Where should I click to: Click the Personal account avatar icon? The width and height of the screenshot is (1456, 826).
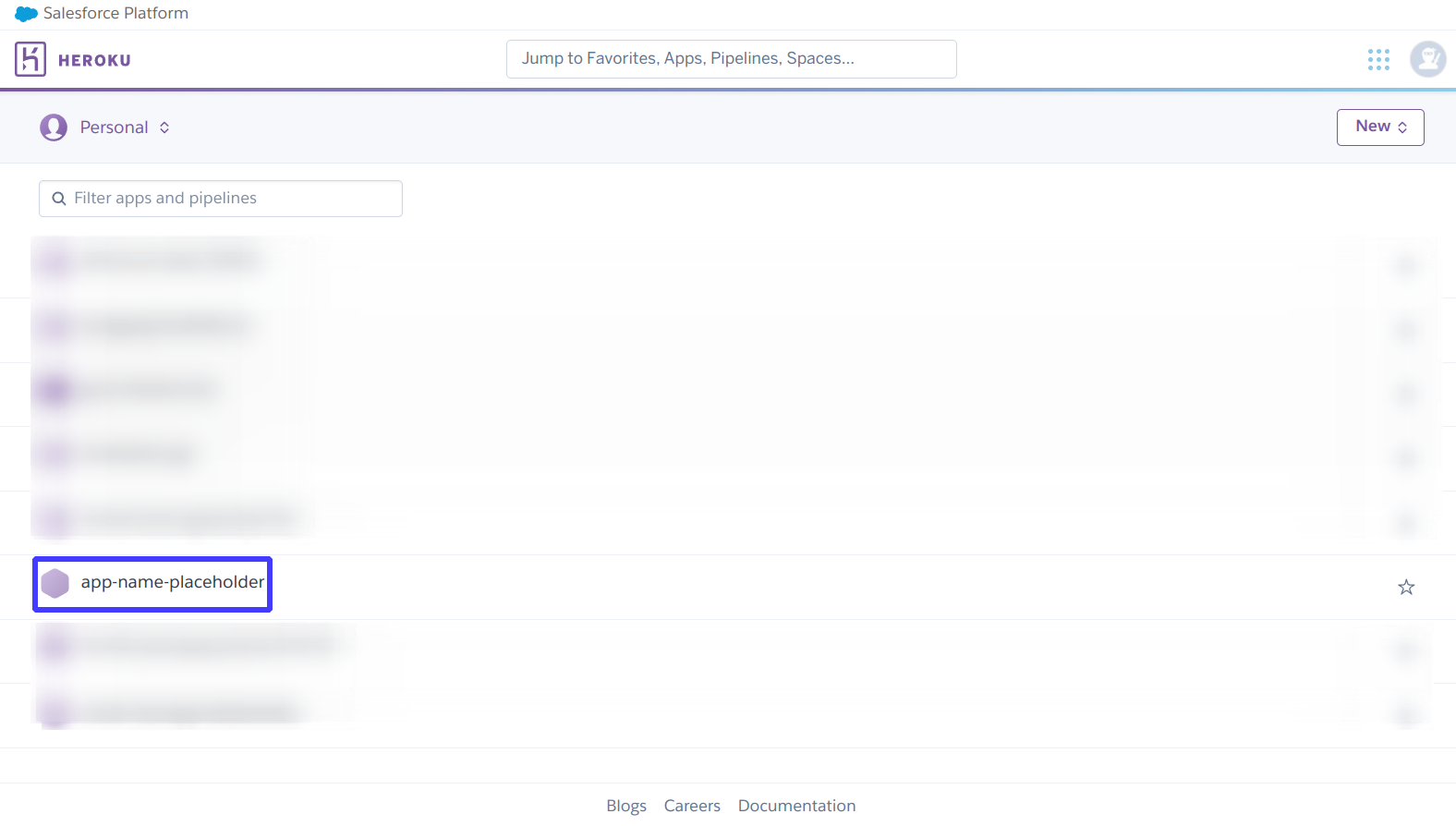54,128
